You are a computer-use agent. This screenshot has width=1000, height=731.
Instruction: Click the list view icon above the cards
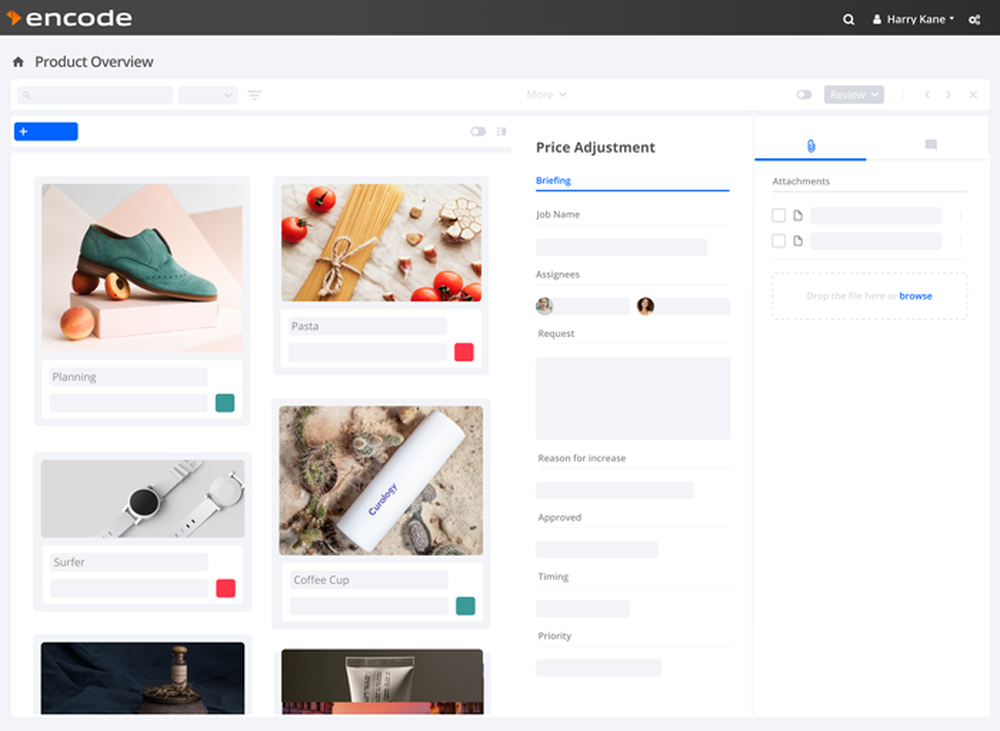(x=503, y=131)
